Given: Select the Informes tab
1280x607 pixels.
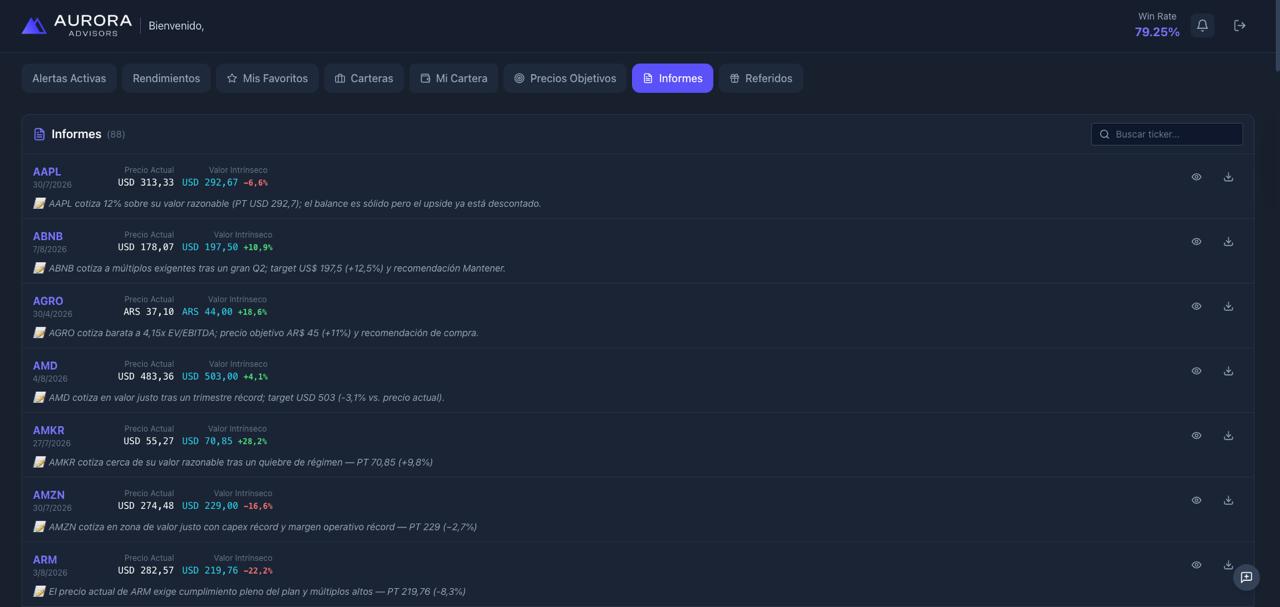Looking at the screenshot, I should click(672, 78).
